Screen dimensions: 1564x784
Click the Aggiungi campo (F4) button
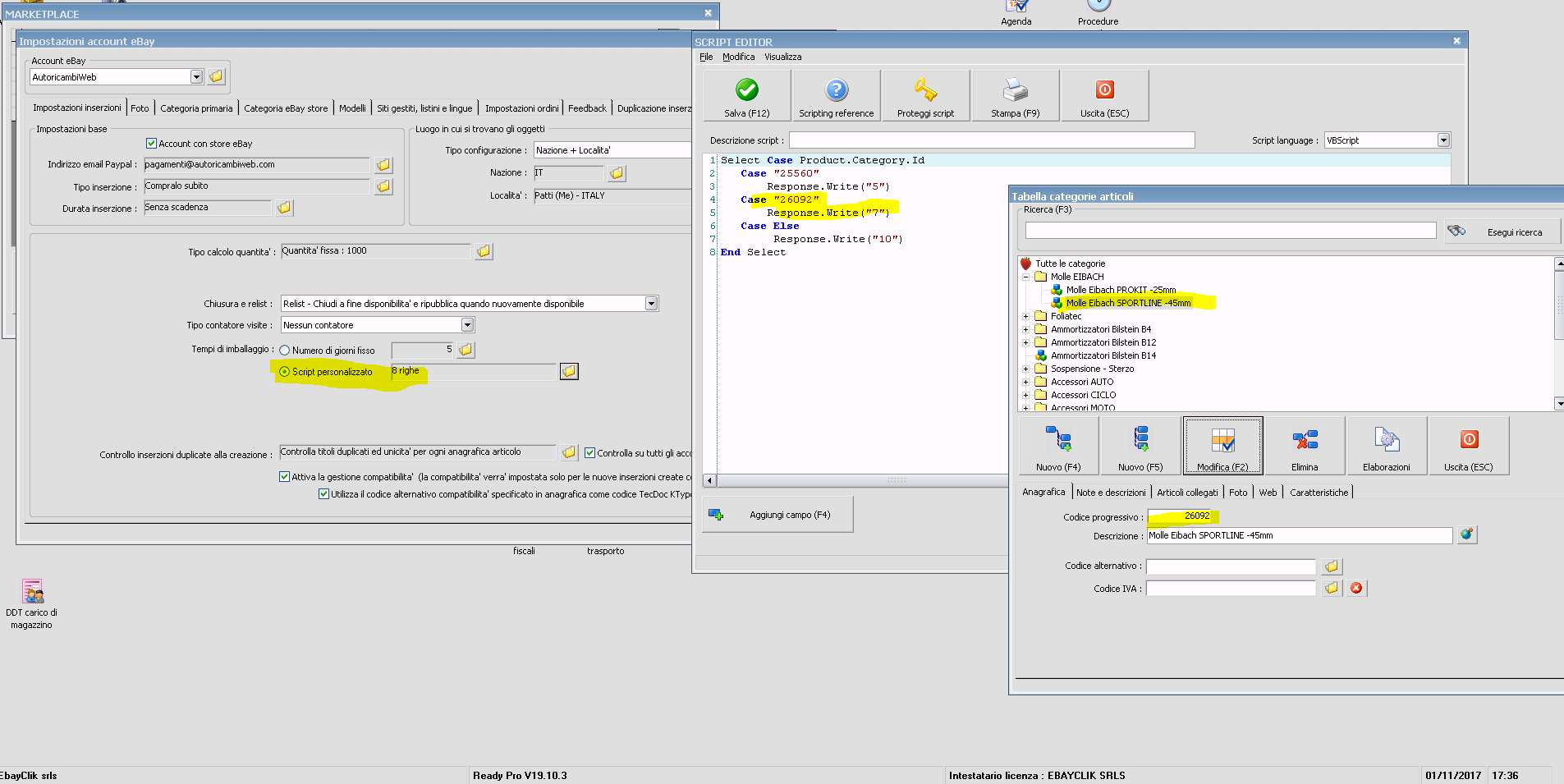click(777, 515)
